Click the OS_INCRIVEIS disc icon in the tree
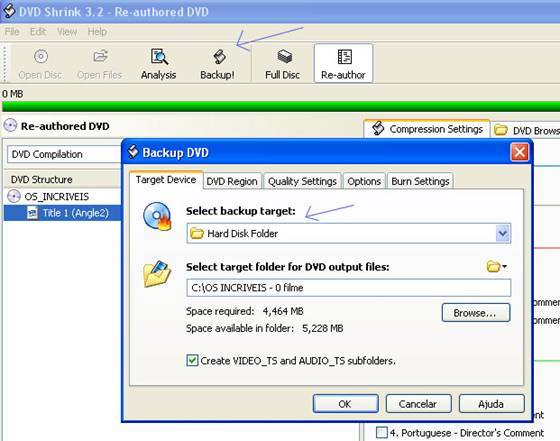The image size is (560, 441). coord(14,196)
